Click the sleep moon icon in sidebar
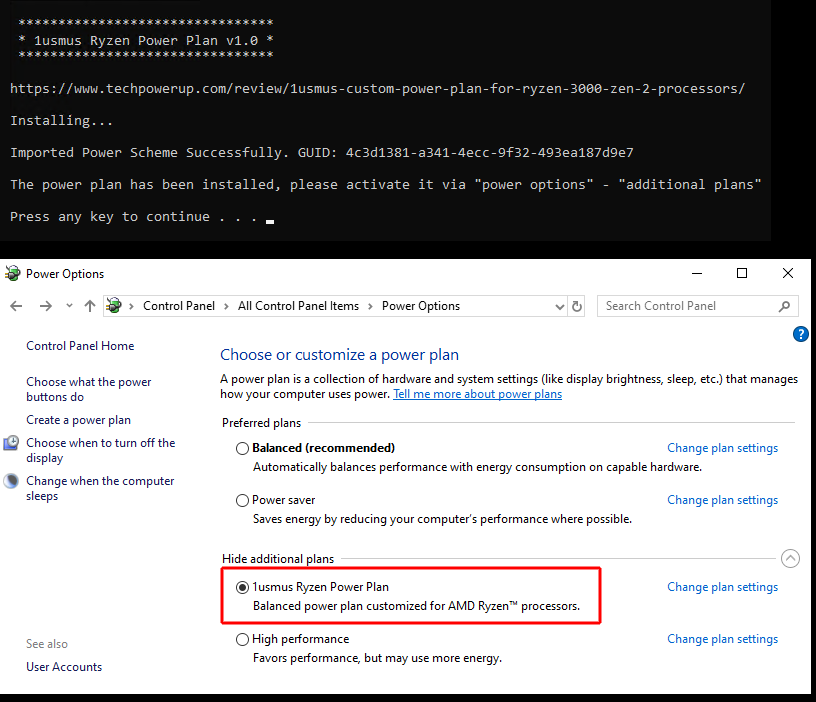The width and height of the screenshot is (816, 702). (x=11, y=481)
